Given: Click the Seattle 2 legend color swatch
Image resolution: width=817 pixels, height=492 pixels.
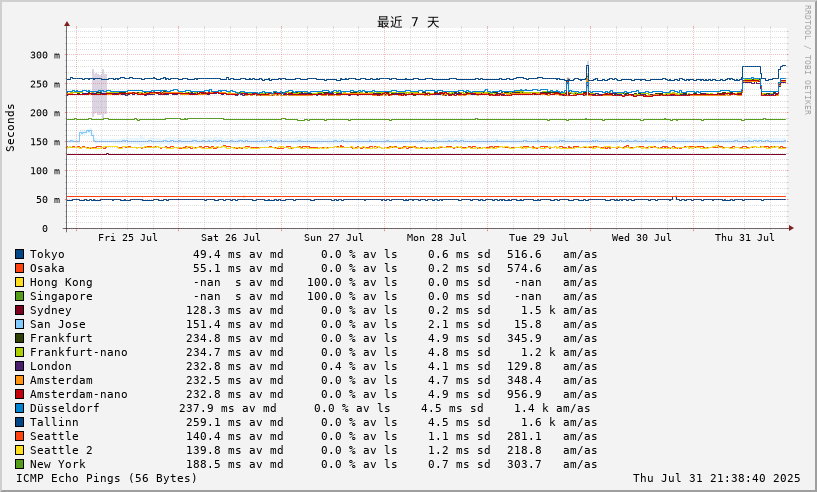Looking at the screenshot, I should (19, 451).
